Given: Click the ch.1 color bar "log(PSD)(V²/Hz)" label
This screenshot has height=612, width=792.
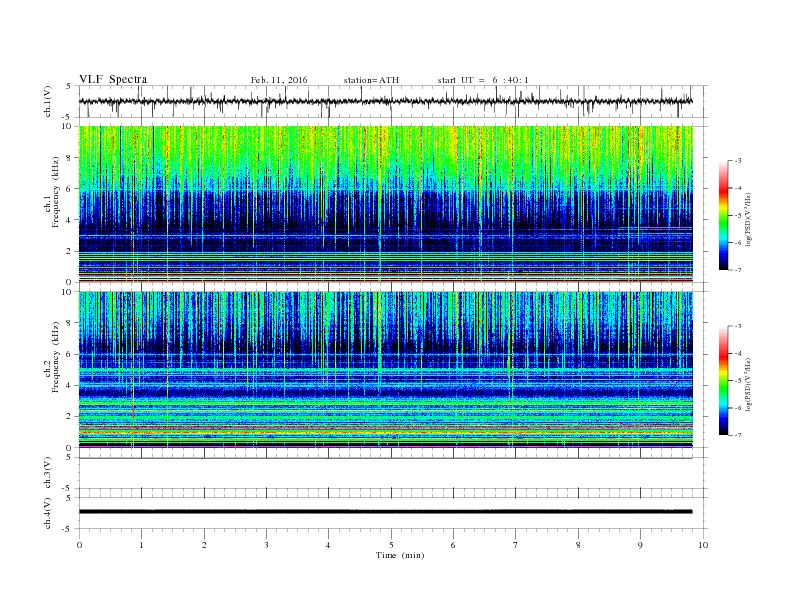Looking at the screenshot, I should point(748,219).
